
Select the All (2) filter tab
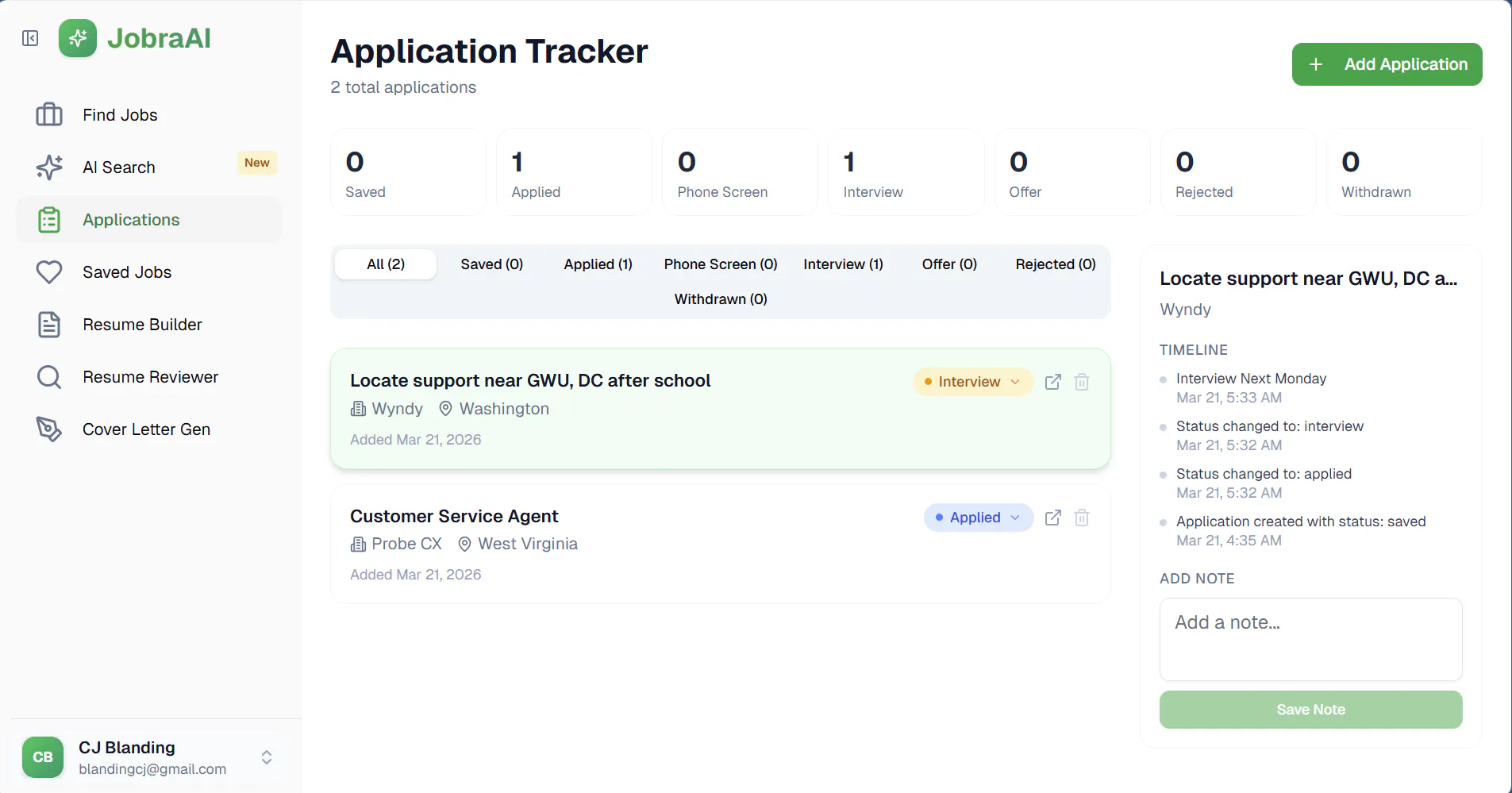(x=386, y=264)
